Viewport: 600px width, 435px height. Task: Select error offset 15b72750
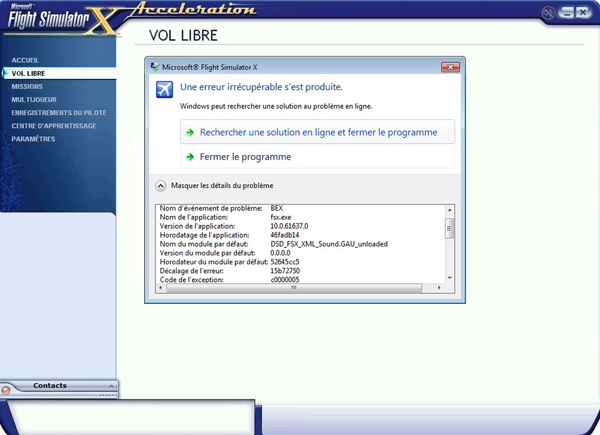coord(285,271)
